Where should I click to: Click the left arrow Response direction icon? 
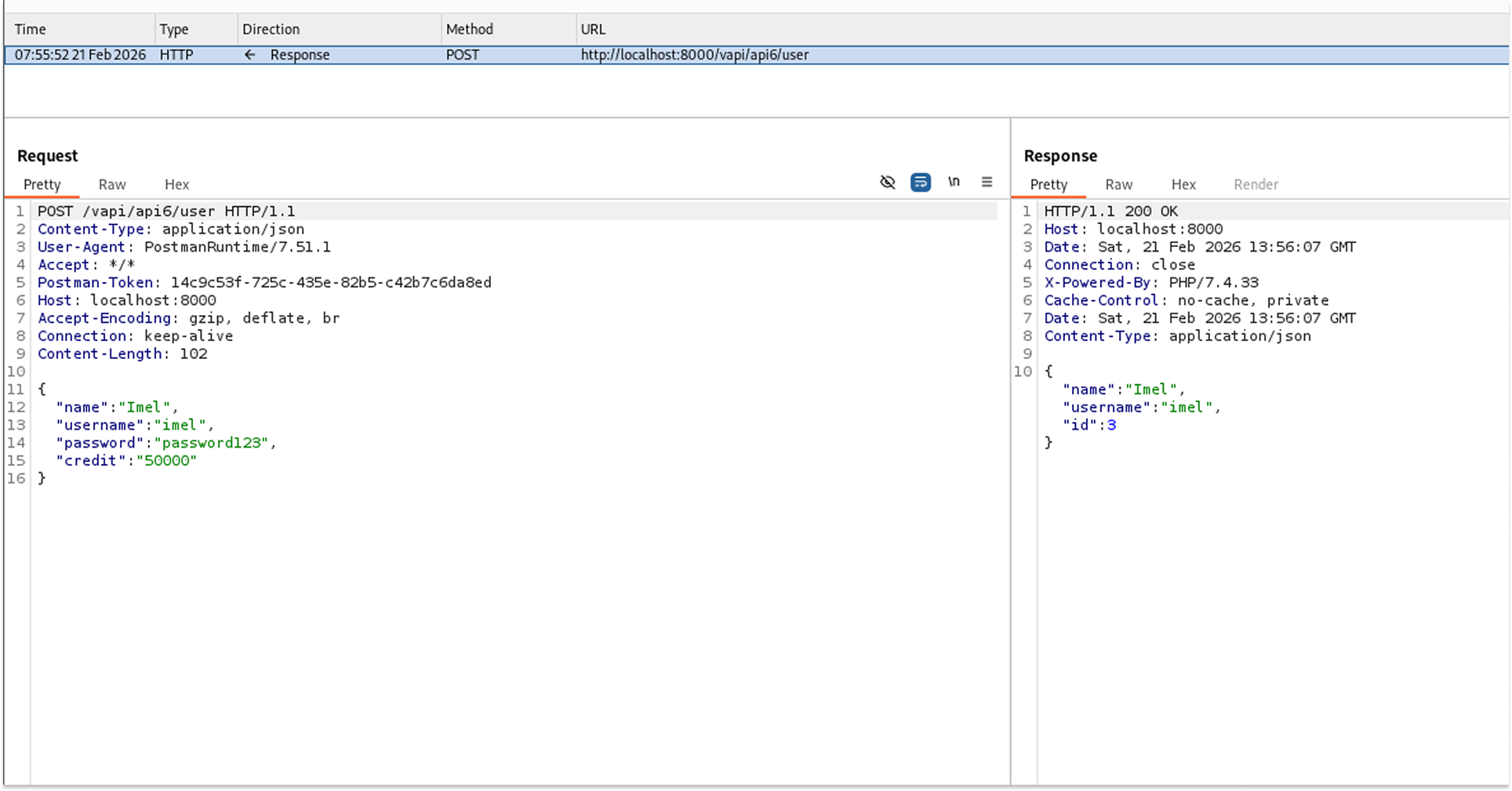(249, 55)
